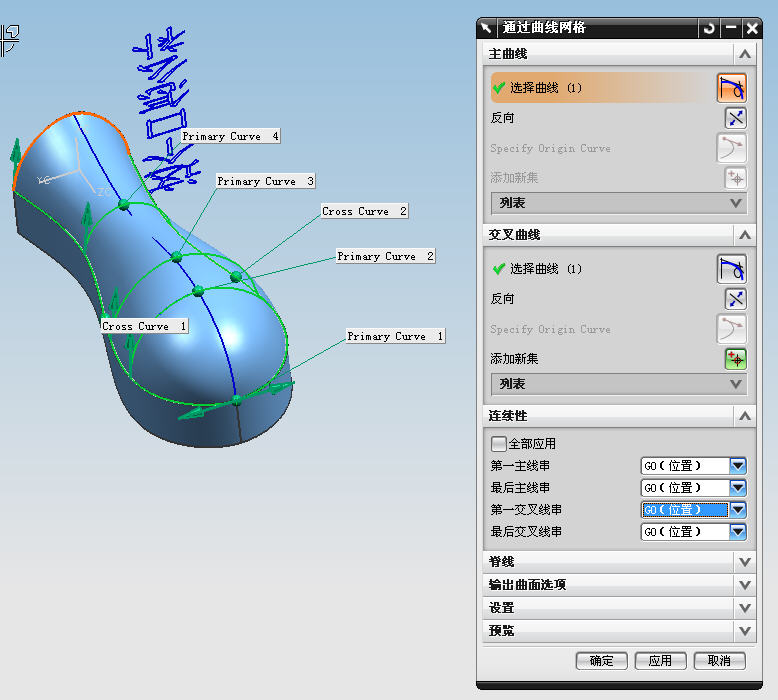Screen dimensions: 778x700
Task: Open 最后主线串 continuity dropdown
Action: point(737,488)
